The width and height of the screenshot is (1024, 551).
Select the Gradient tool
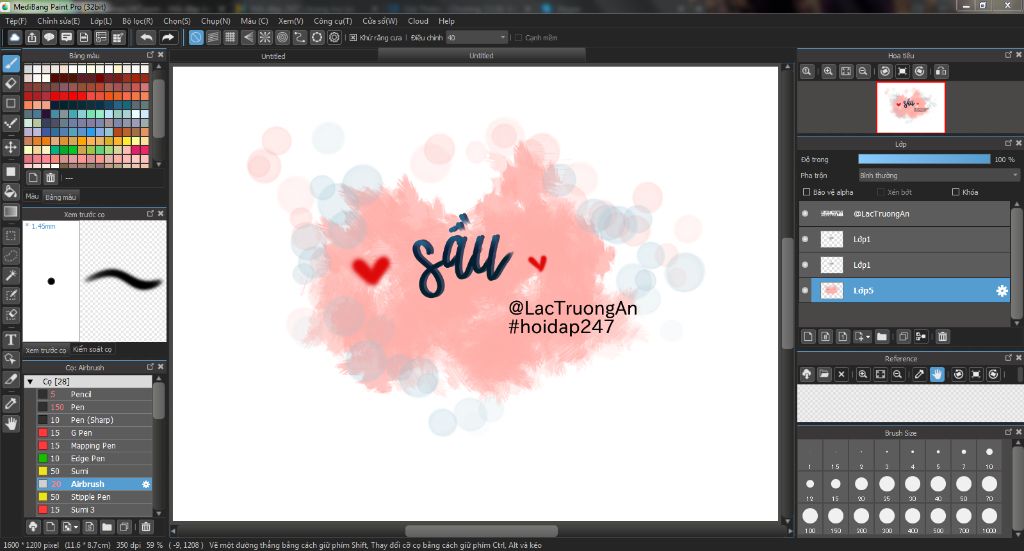pyautogui.click(x=10, y=212)
